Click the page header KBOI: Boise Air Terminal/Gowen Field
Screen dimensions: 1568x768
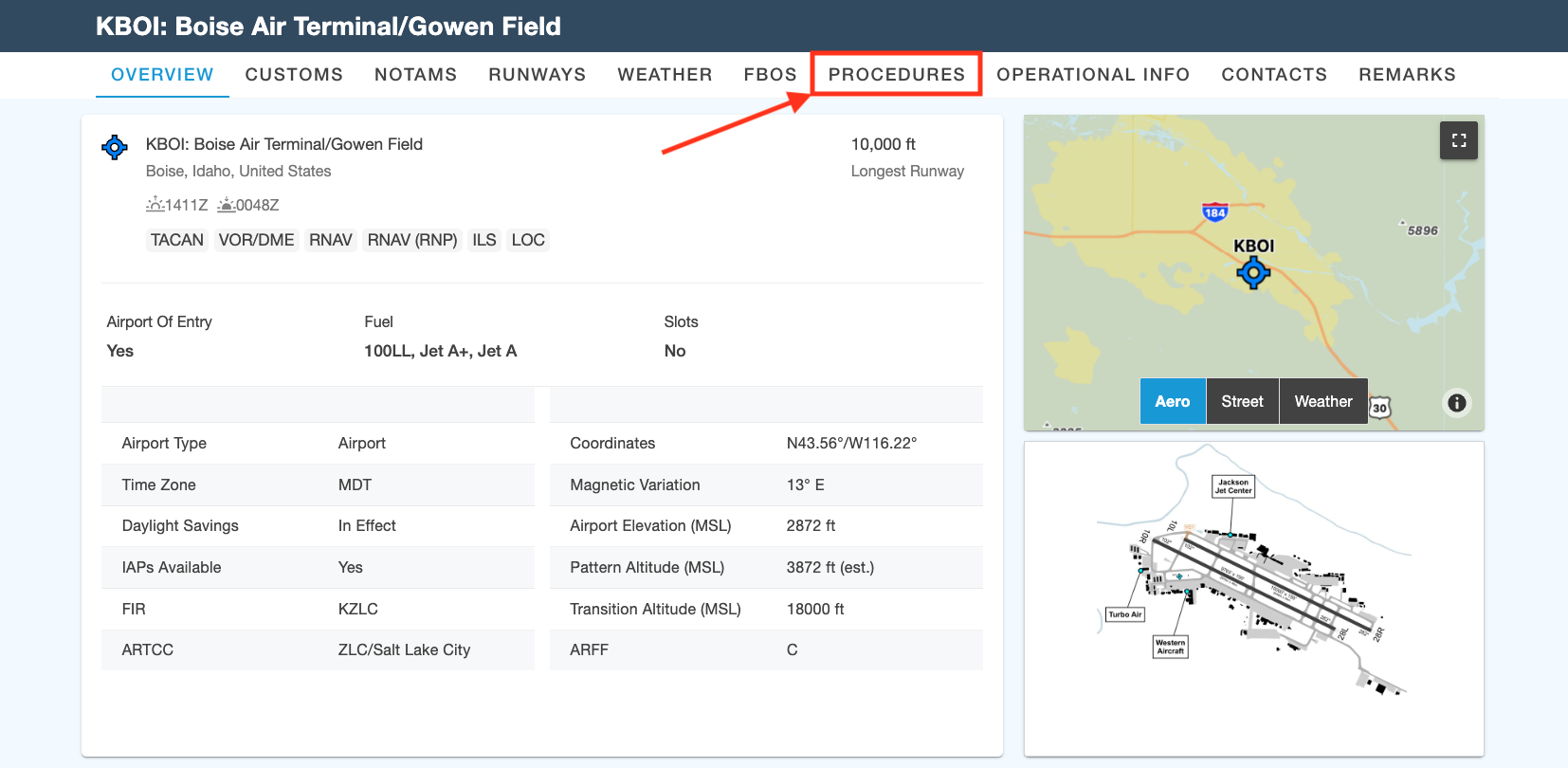328,26
